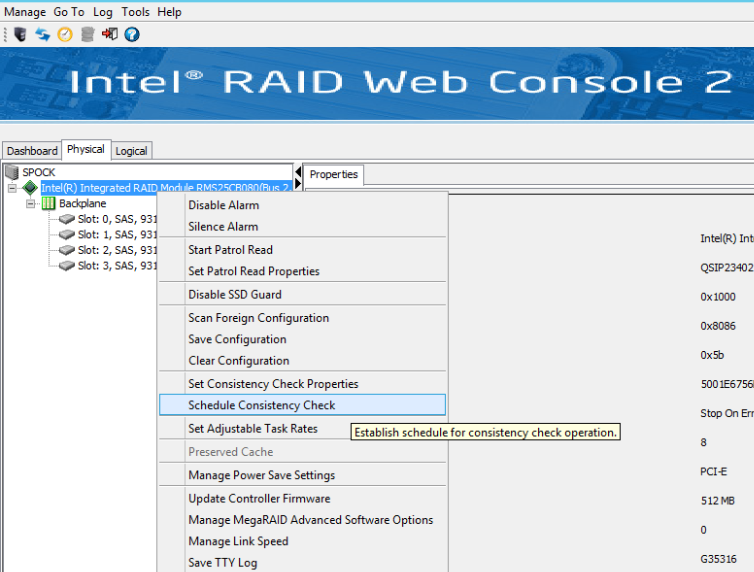This screenshot has height=572, width=754.
Task: Click the drive icon for Slot: 2
Action: 67,250
